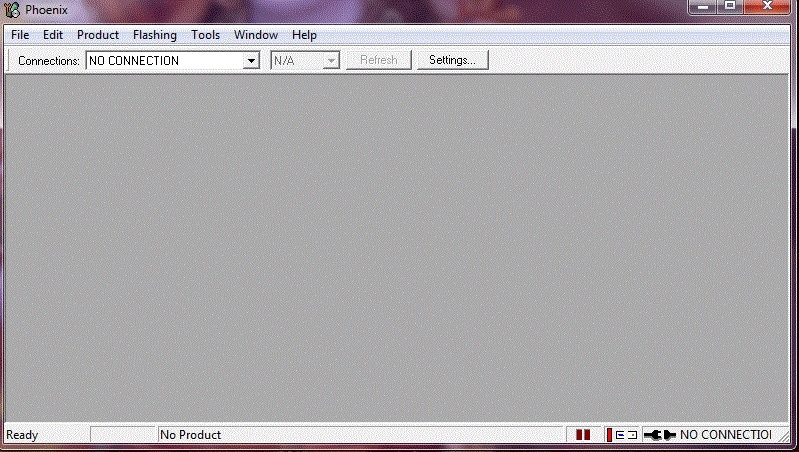Open the File menu

20,35
